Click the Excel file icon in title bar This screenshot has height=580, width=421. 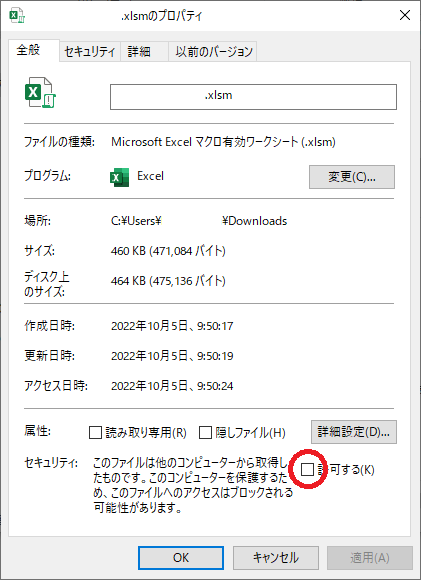(x=17, y=16)
